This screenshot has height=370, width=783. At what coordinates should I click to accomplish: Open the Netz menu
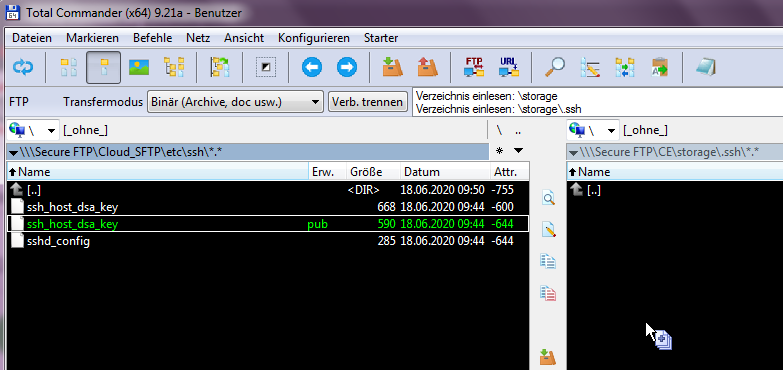tap(198, 38)
